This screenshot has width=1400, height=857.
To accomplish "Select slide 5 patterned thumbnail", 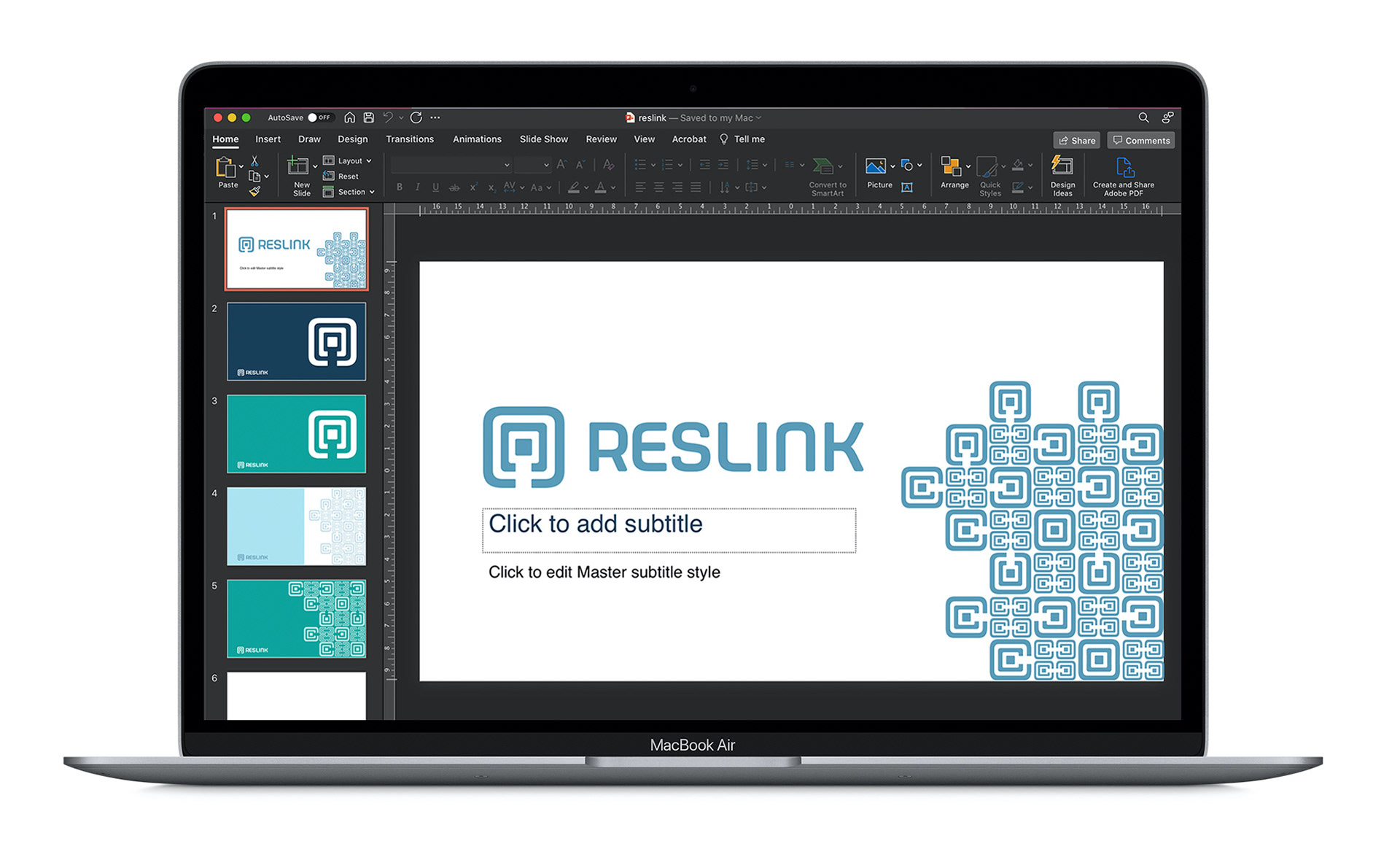I will tap(296, 618).
